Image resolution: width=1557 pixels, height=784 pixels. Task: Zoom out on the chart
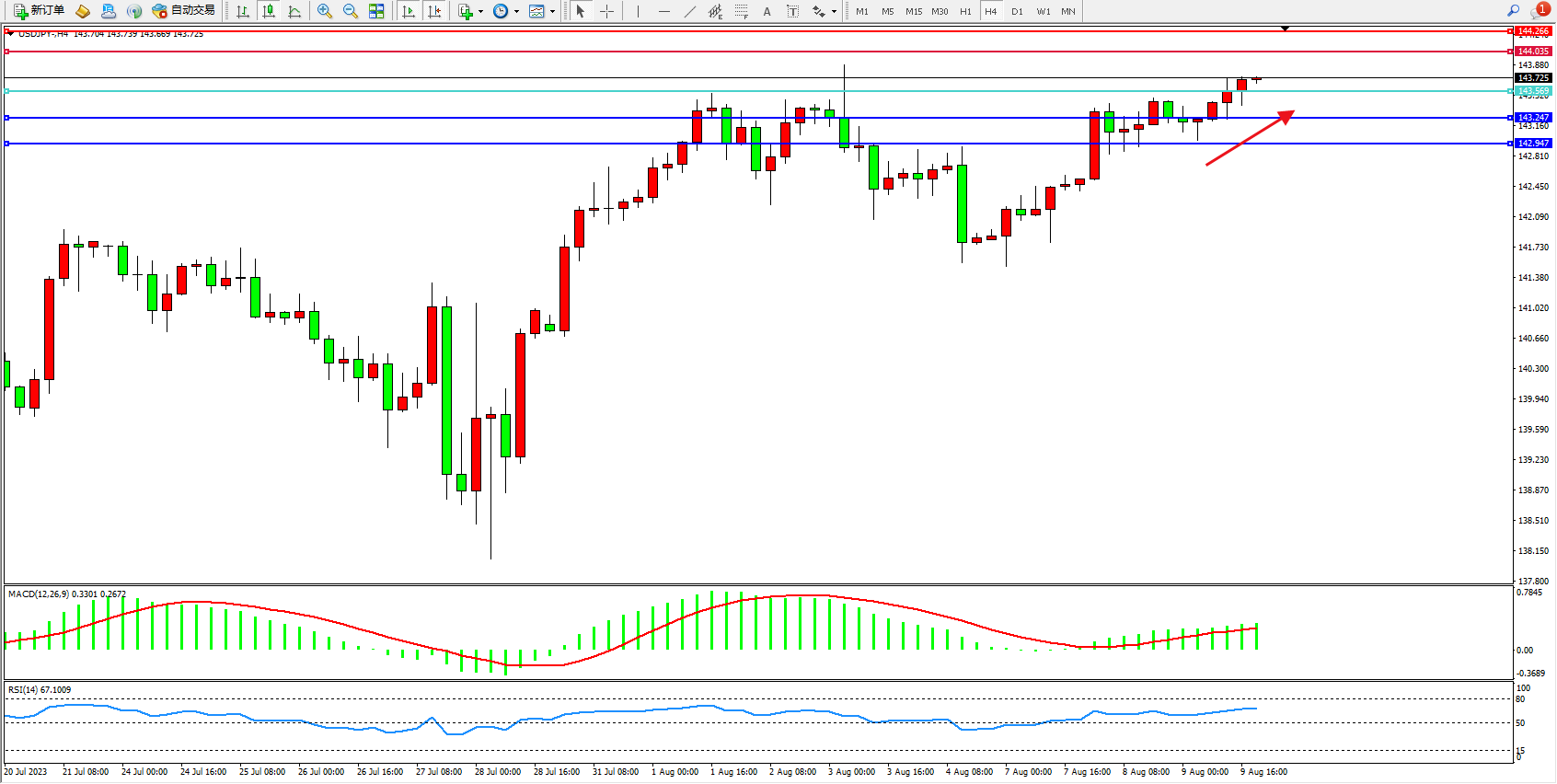(x=350, y=11)
